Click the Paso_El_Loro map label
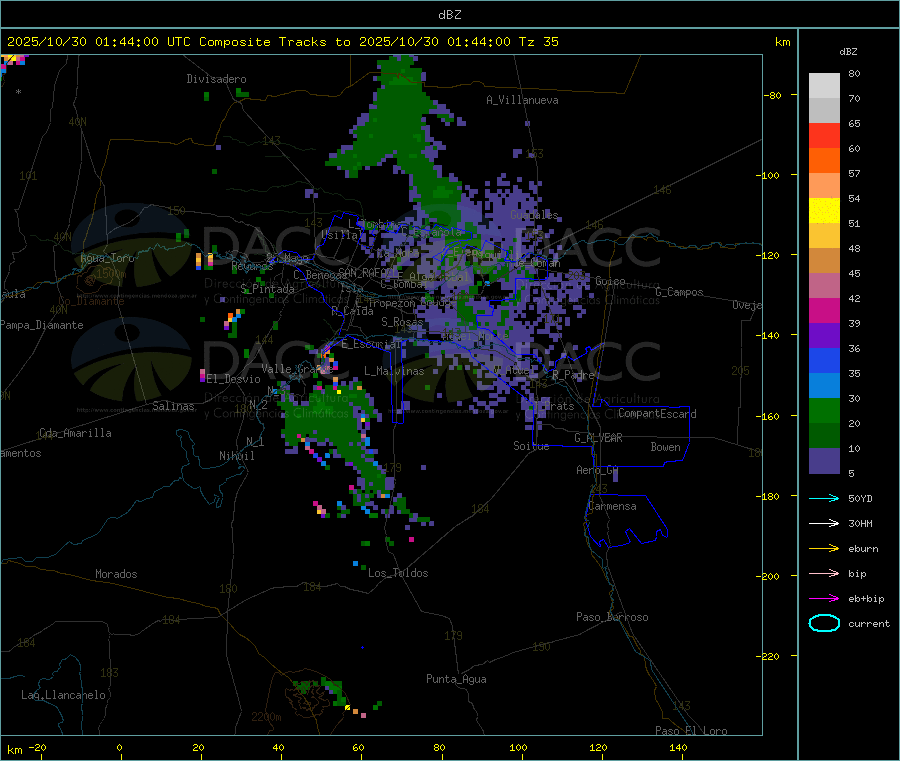The image size is (900, 761). [x=691, y=731]
